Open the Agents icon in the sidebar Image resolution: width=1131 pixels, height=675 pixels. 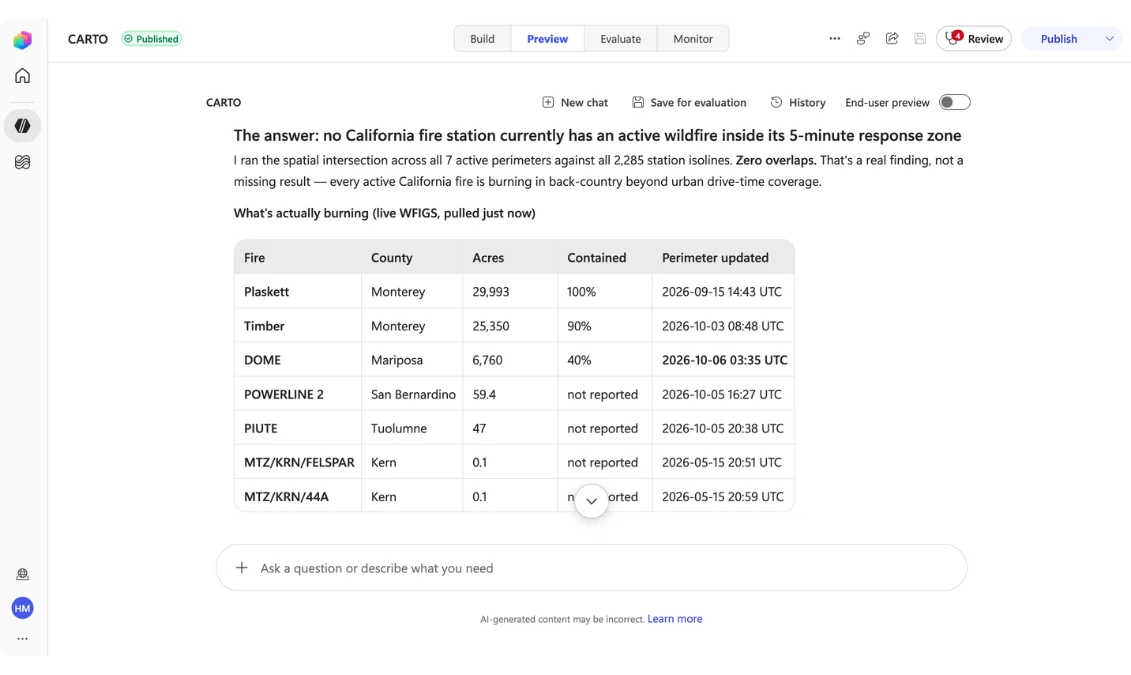(x=22, y=125)
